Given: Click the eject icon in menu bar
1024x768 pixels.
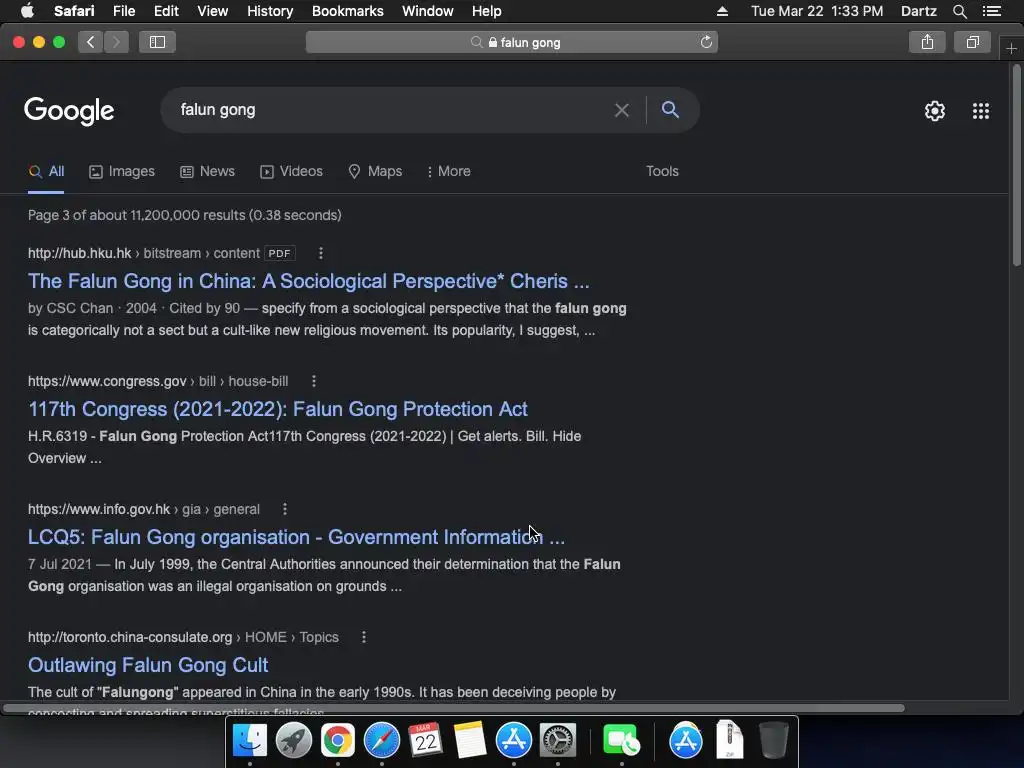Looking at the screenshot, I should click(x=722, y=11).
